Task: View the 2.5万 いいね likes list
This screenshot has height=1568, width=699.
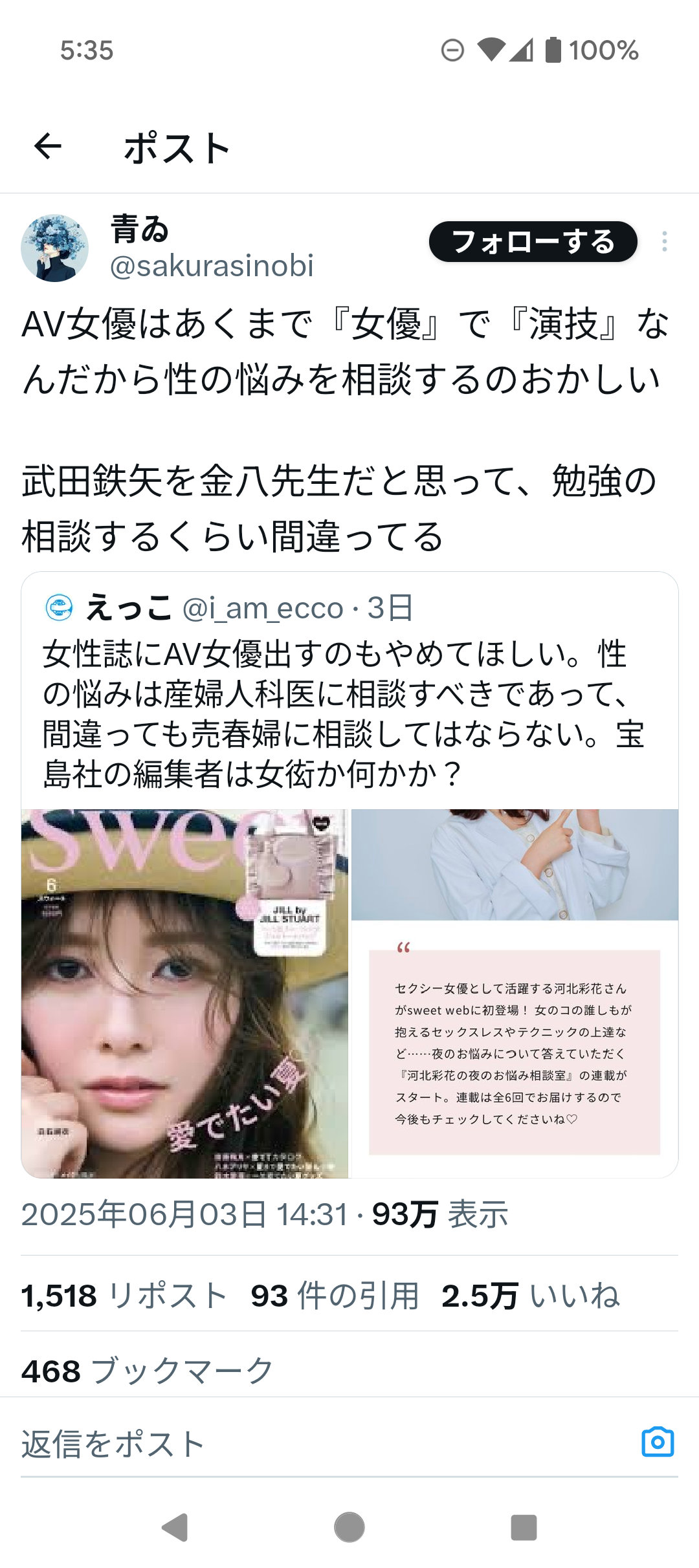Action: [x=531, y=1296]
